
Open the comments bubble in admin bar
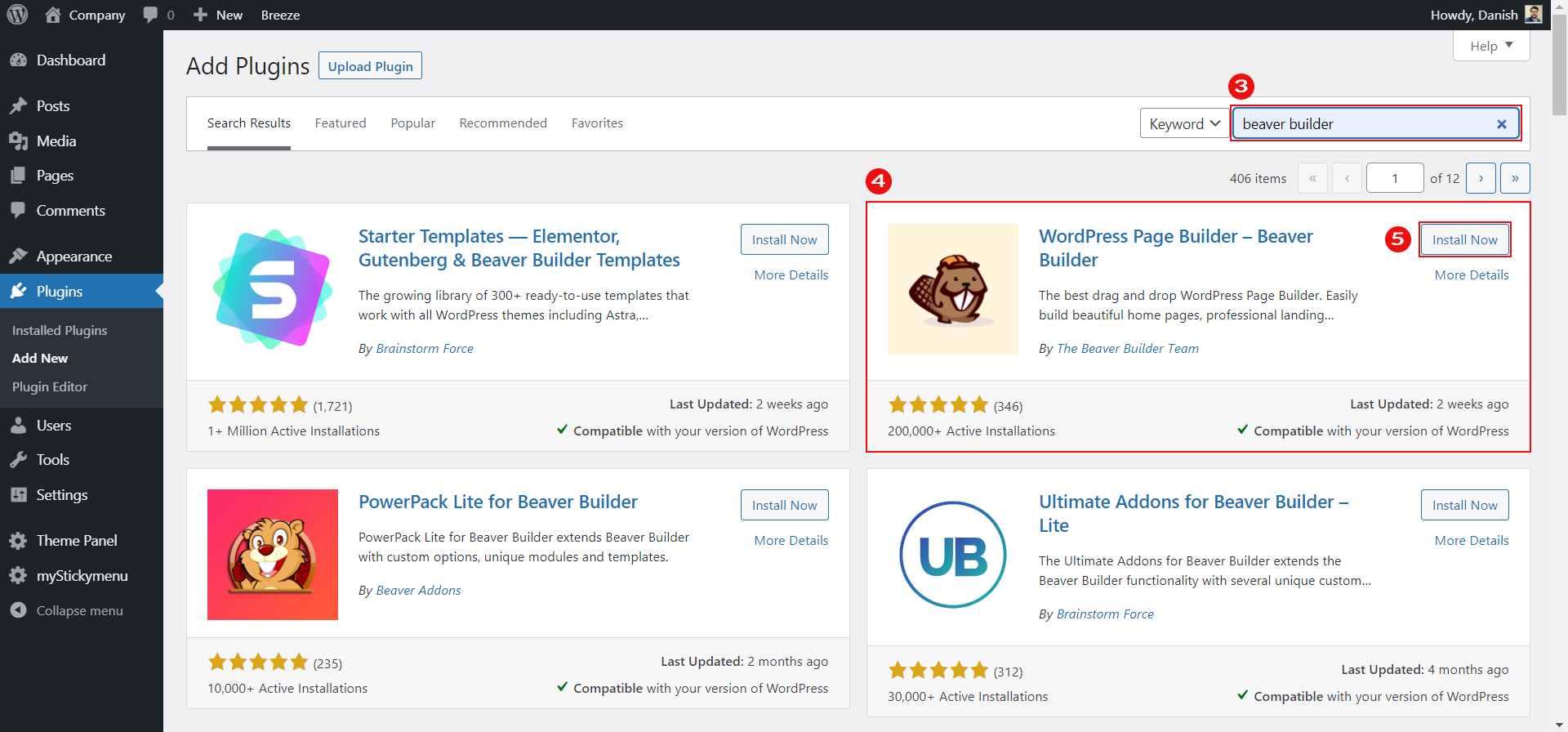(x=150, y=15)
